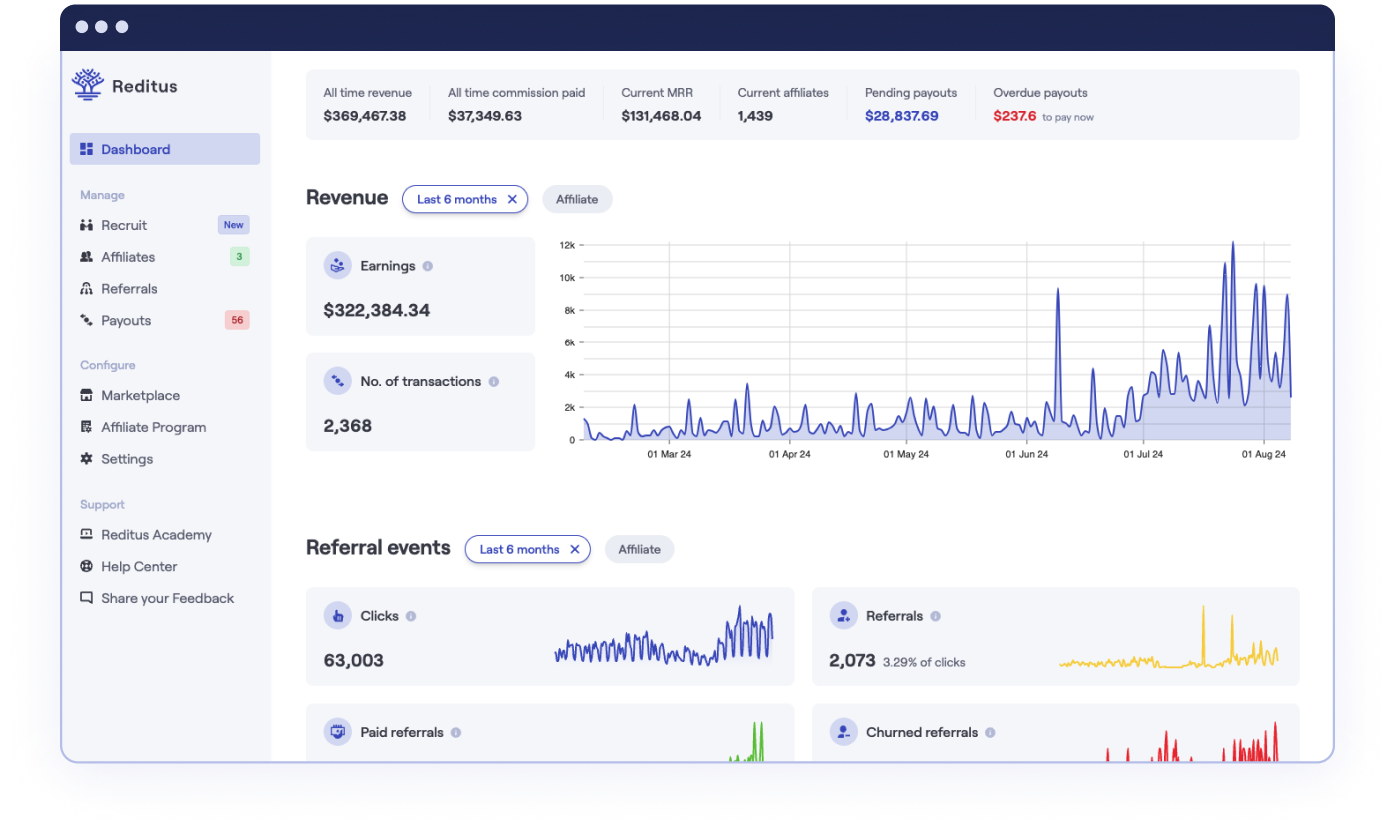Select the Dashboard grid icon
The width and height of the screenshot is (1395, 833).
[84, 148]
